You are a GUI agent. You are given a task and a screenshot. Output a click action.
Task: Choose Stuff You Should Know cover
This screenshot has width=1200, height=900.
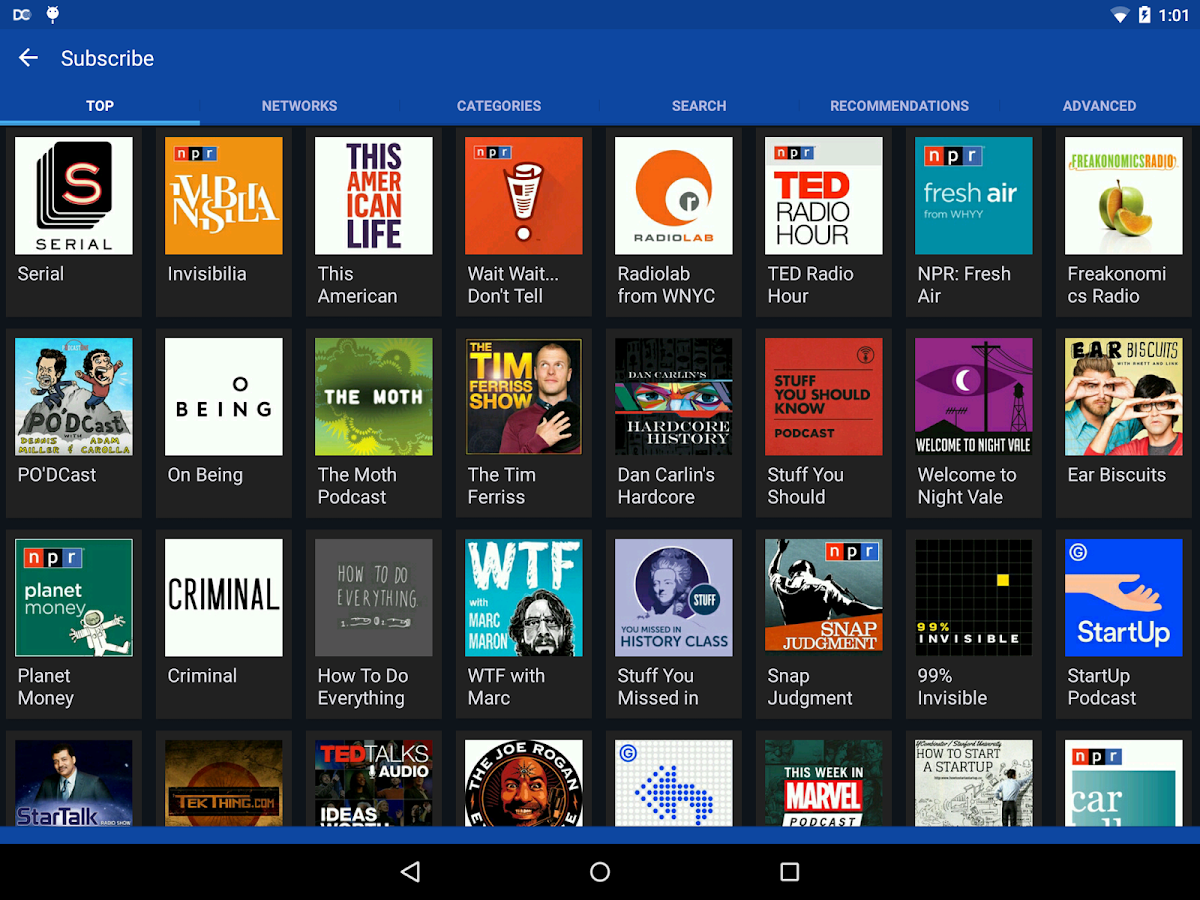(824, 397)
